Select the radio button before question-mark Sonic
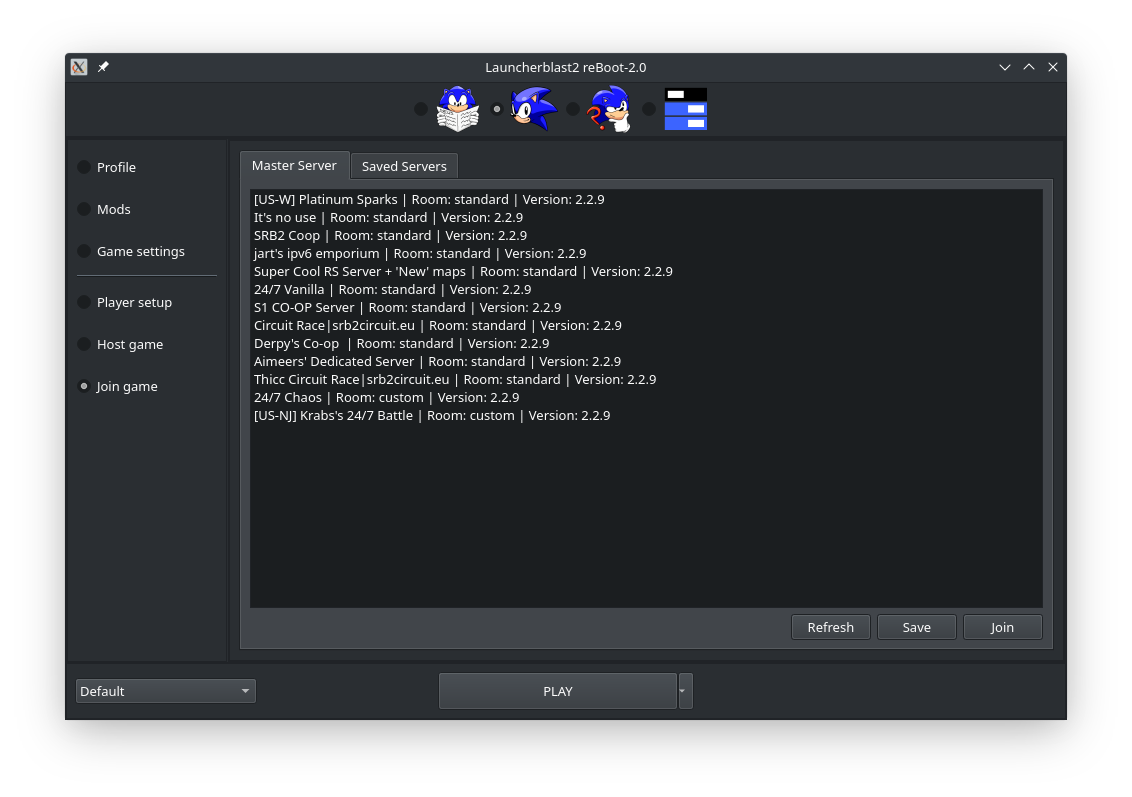 point(573,109)
